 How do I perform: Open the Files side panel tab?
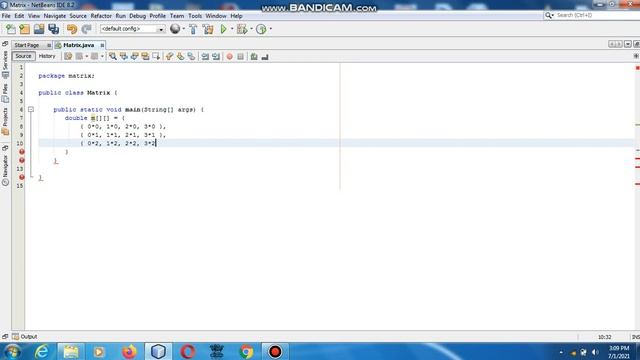point(5,93)
